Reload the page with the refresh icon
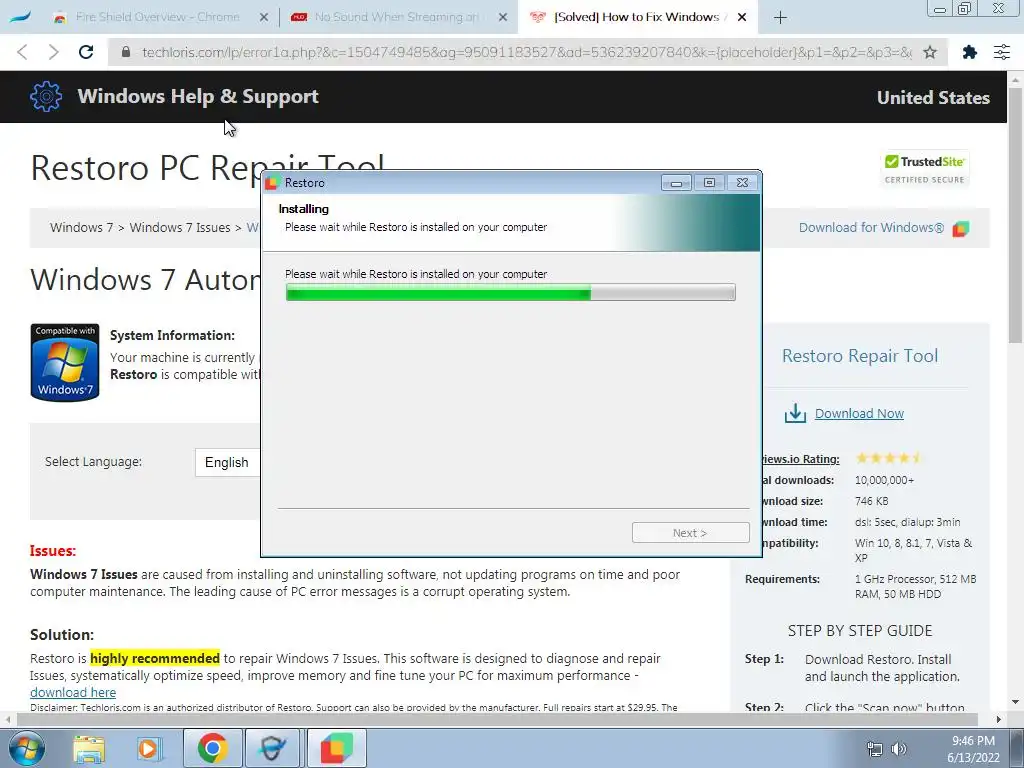 coord(86,52)
